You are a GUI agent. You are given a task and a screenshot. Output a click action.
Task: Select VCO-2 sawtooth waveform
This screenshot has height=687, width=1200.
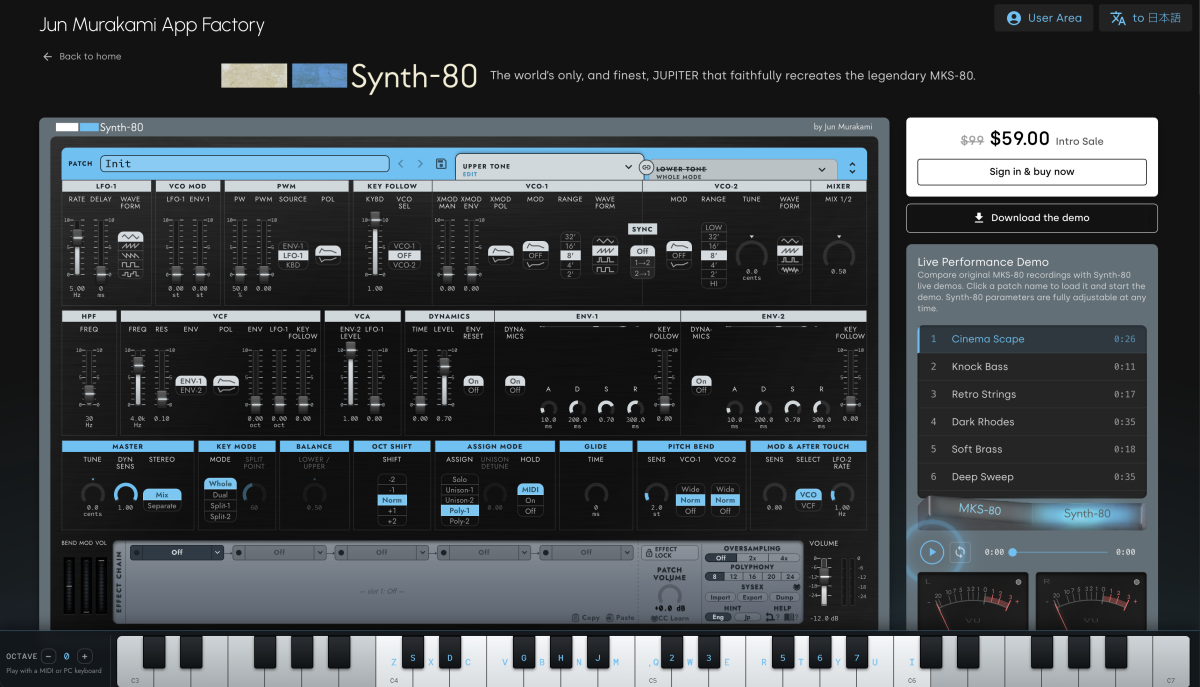pos(790,250)
